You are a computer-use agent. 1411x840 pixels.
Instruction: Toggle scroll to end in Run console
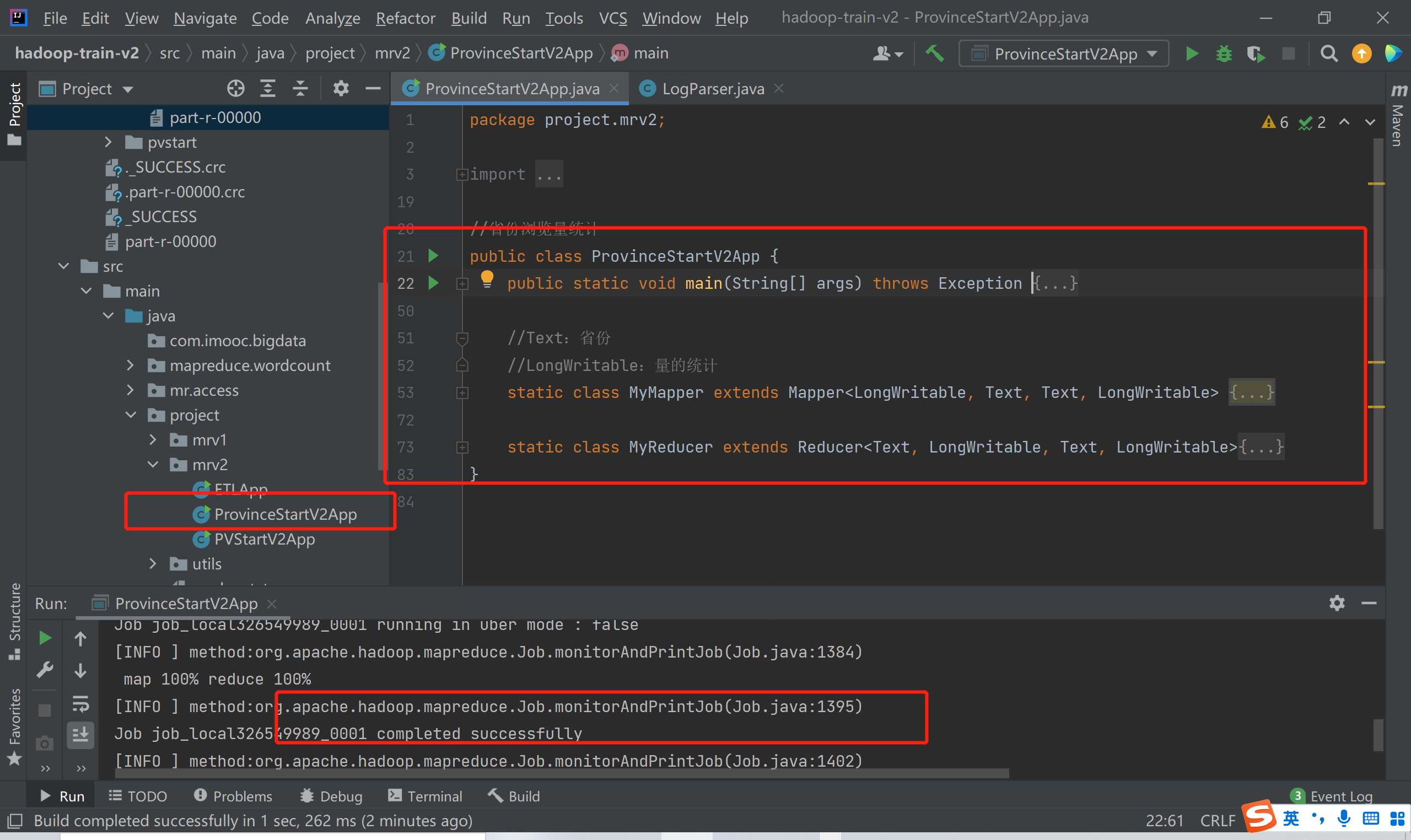coord(80,735)
